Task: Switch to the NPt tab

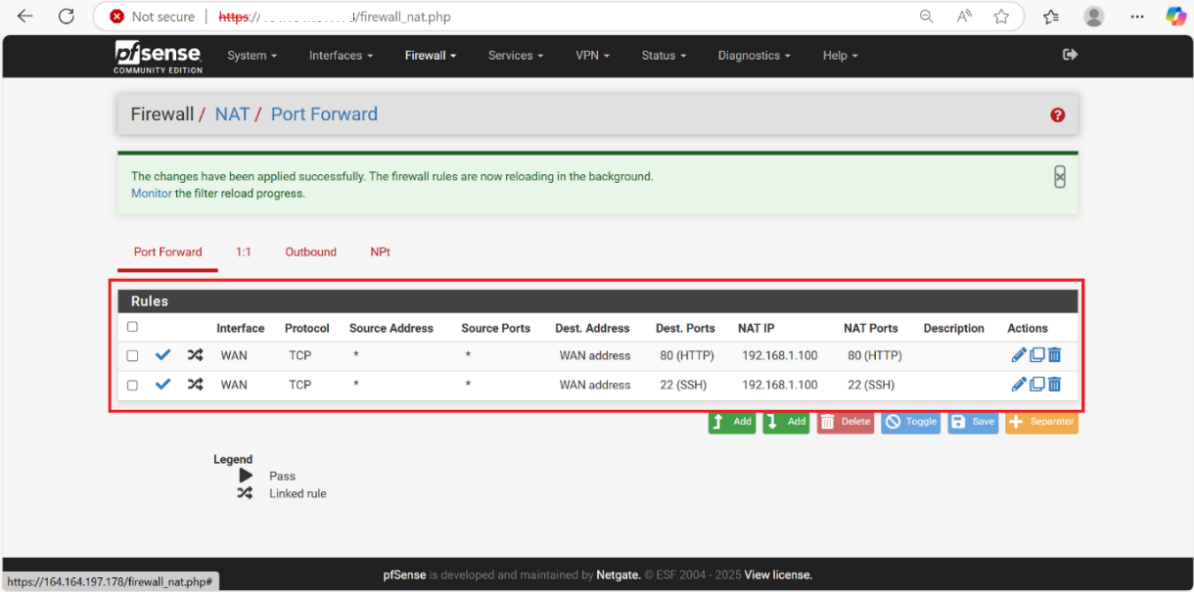Action: [380, 252]
